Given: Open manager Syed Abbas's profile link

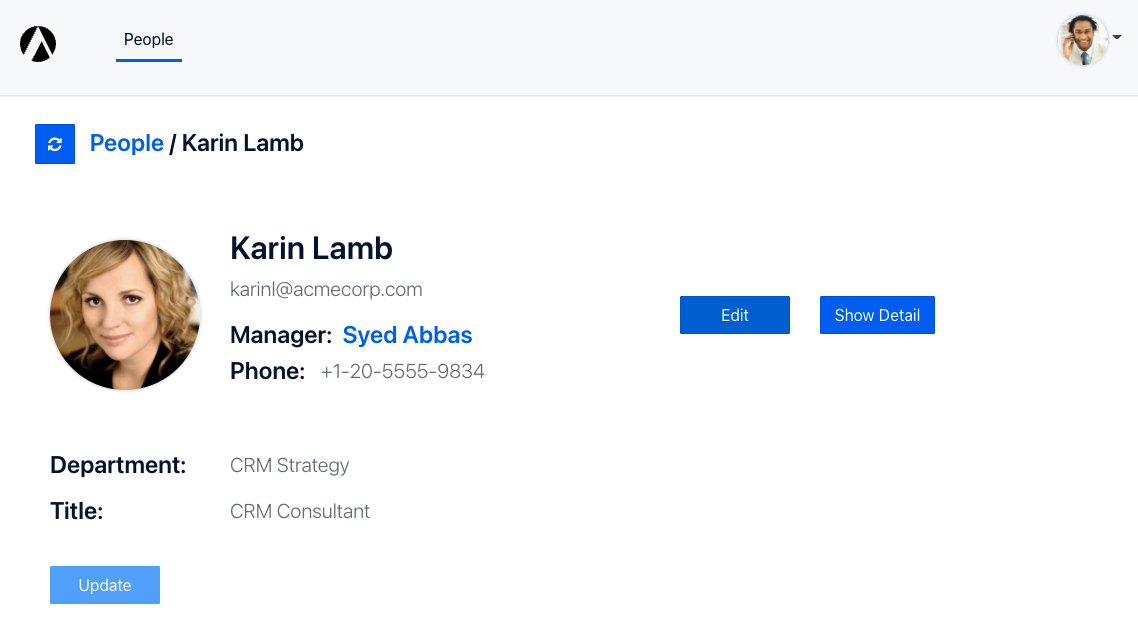Looking at the screenshot, I should tap(407, 335).
